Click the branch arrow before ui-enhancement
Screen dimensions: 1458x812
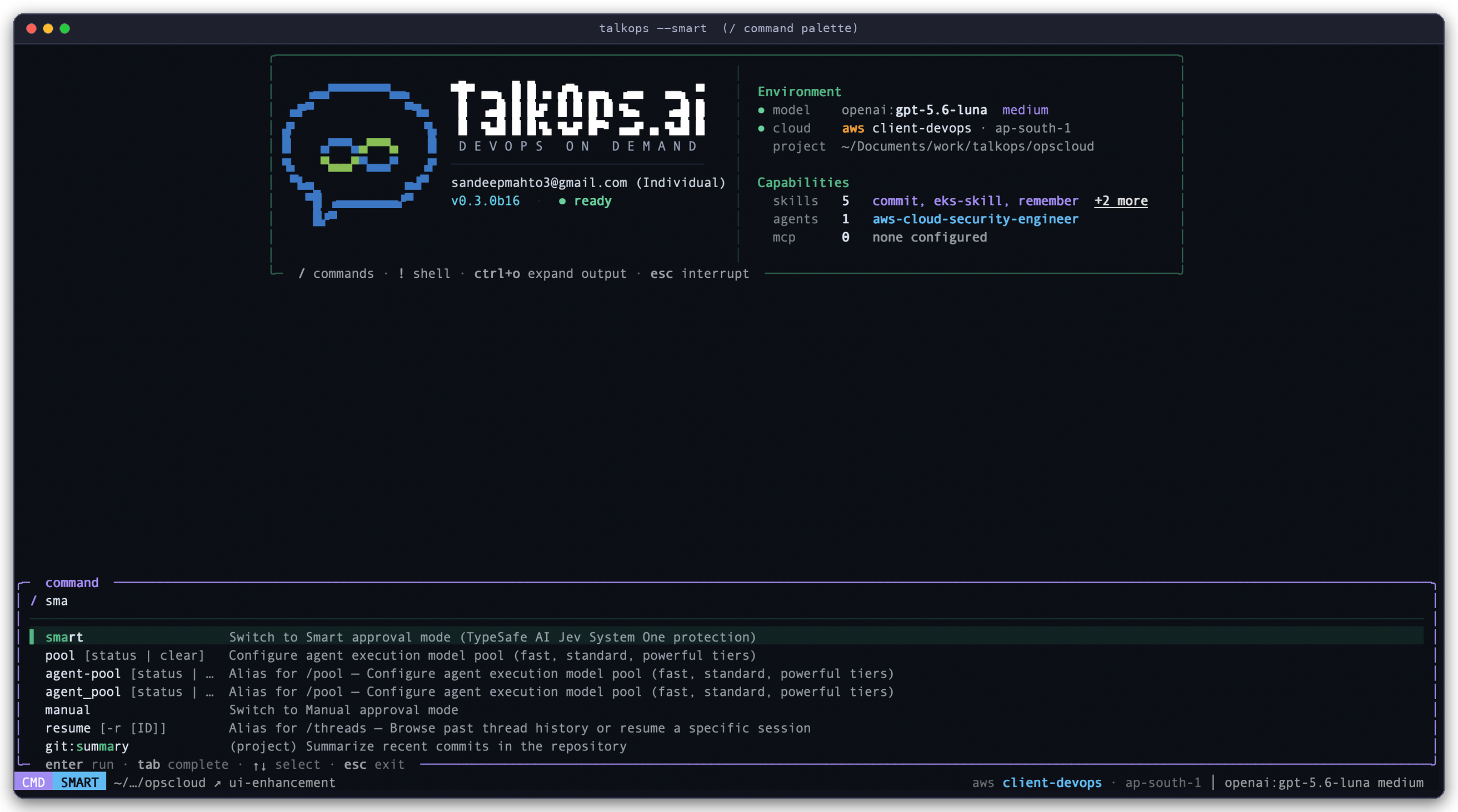[217, 783]
